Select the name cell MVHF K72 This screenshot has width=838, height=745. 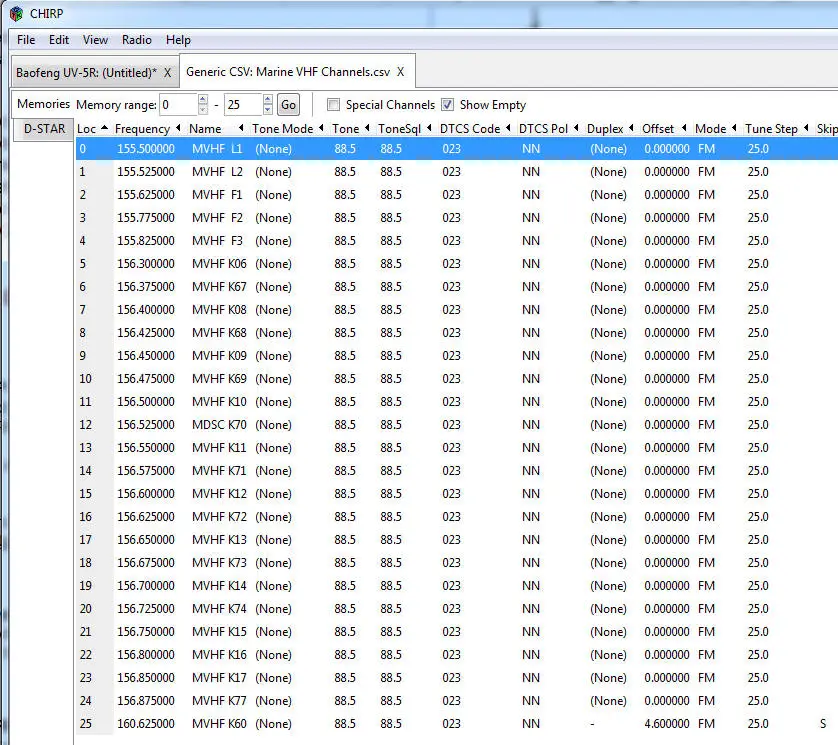pos(219,516)
